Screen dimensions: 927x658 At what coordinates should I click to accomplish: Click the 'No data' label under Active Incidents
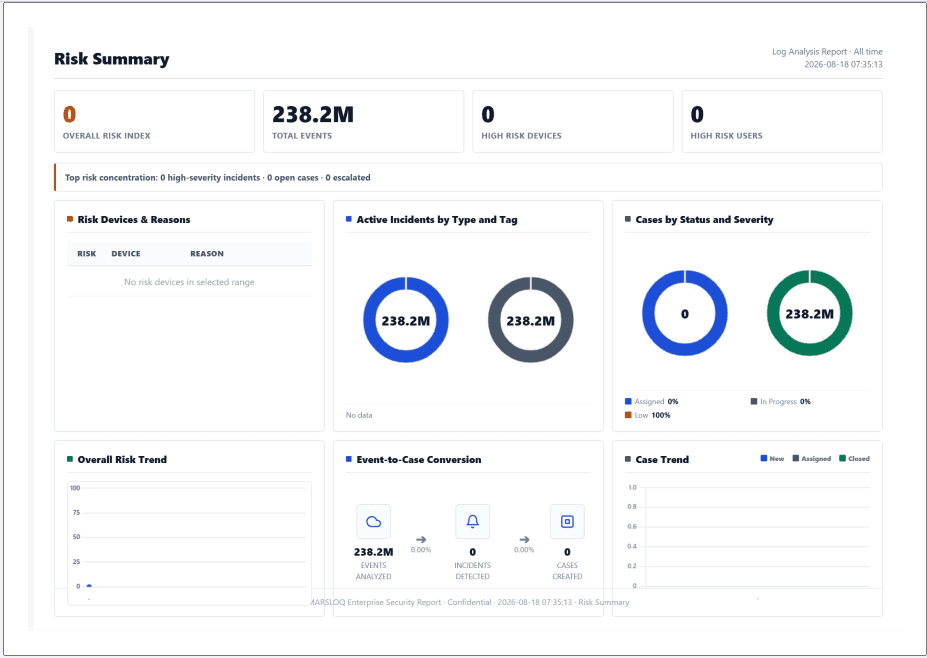coord(359,415)
